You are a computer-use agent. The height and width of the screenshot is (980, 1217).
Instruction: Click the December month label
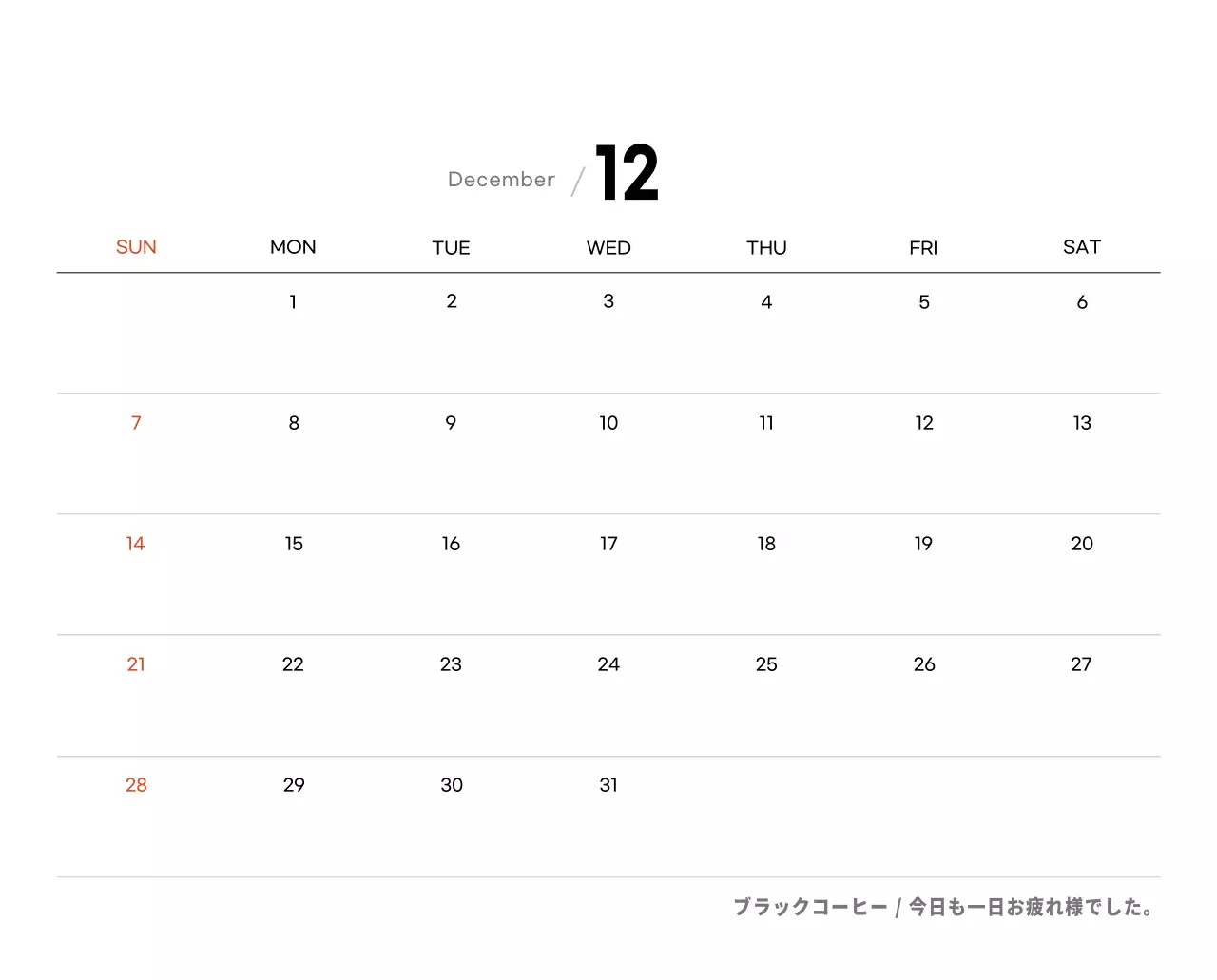tap(501, 180)
